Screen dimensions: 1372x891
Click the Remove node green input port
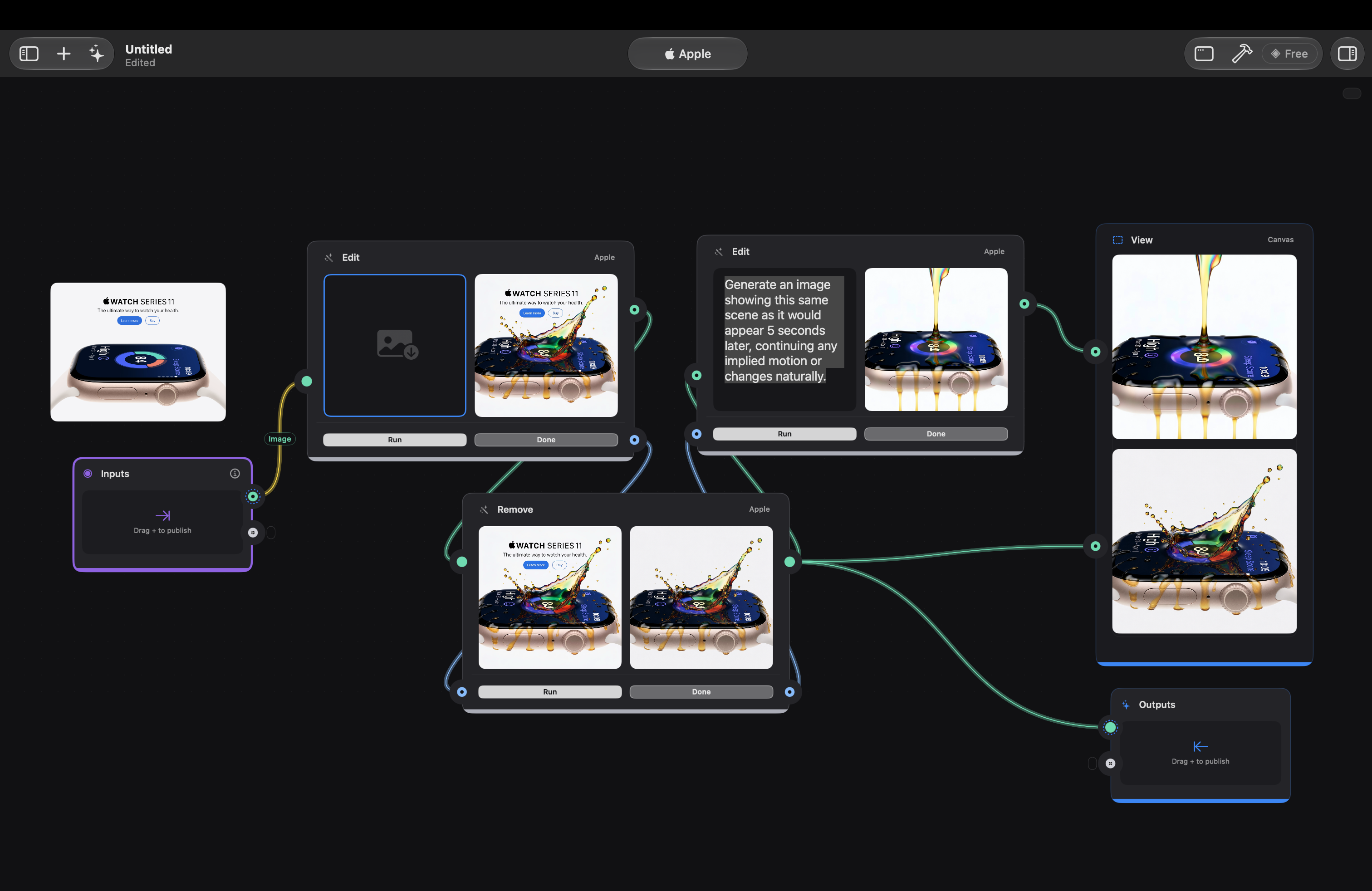click(462, 561)
